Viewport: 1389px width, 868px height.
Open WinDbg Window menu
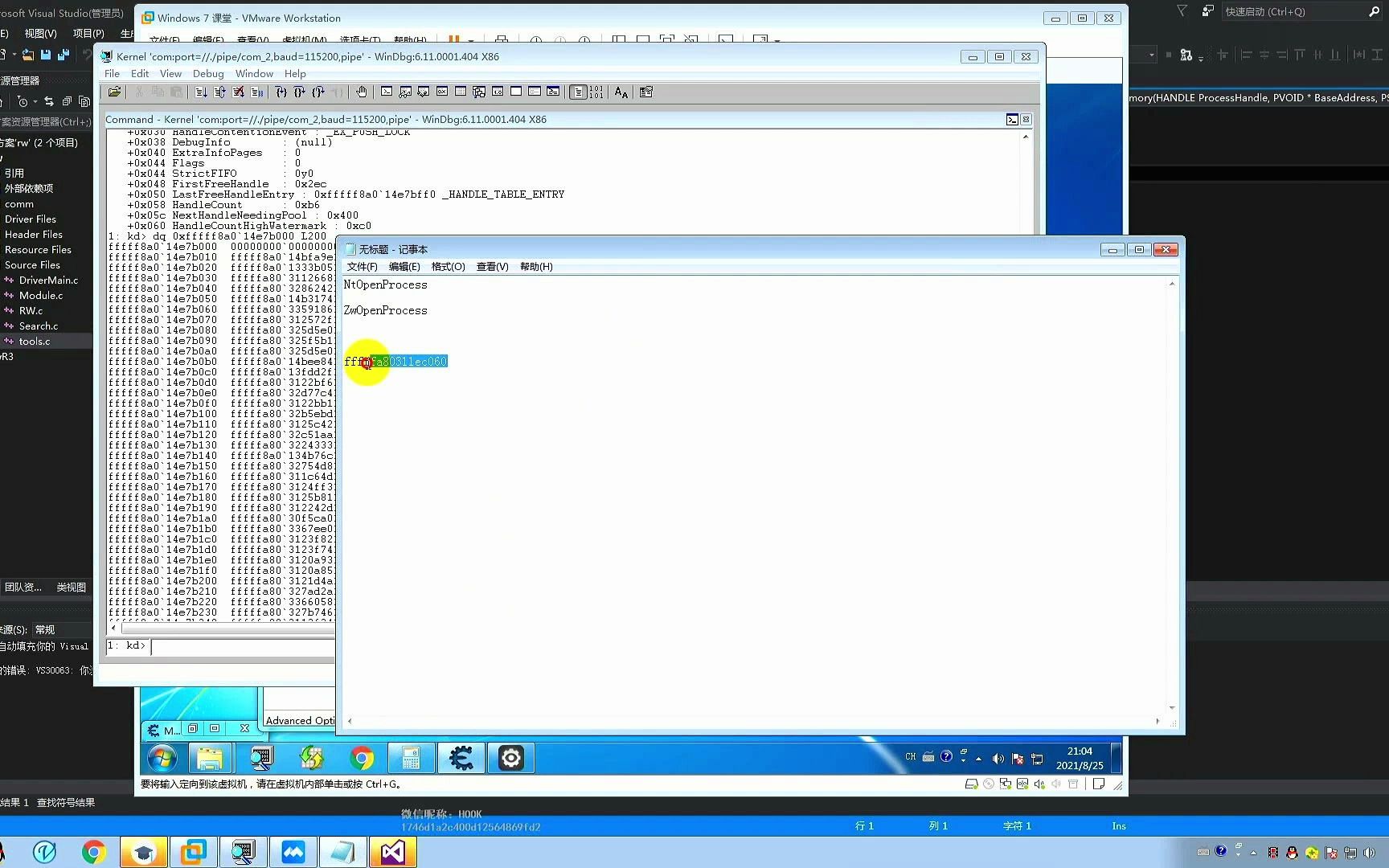point(254,74)
